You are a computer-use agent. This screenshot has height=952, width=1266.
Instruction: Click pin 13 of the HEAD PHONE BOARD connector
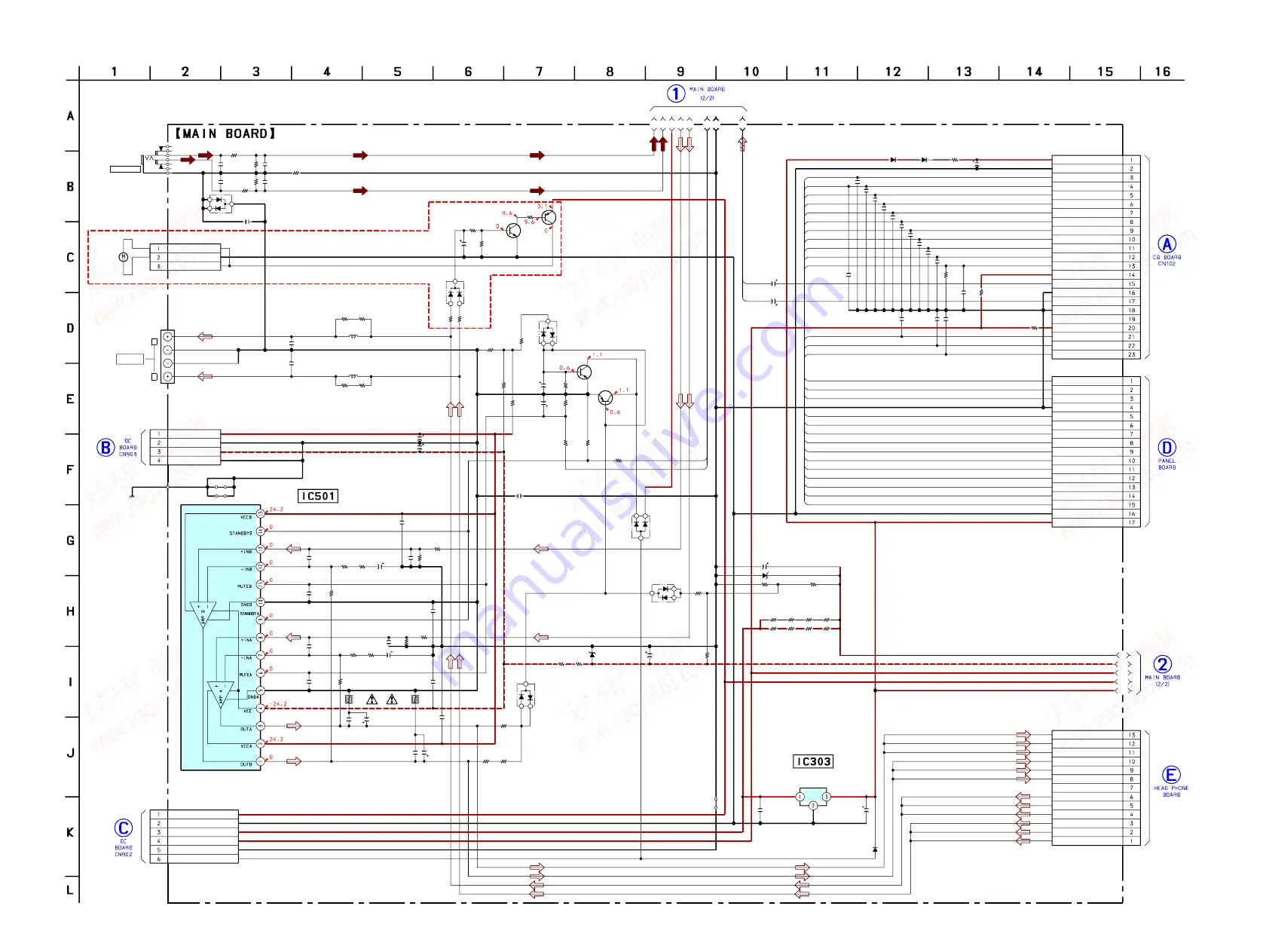[1132, 735]
